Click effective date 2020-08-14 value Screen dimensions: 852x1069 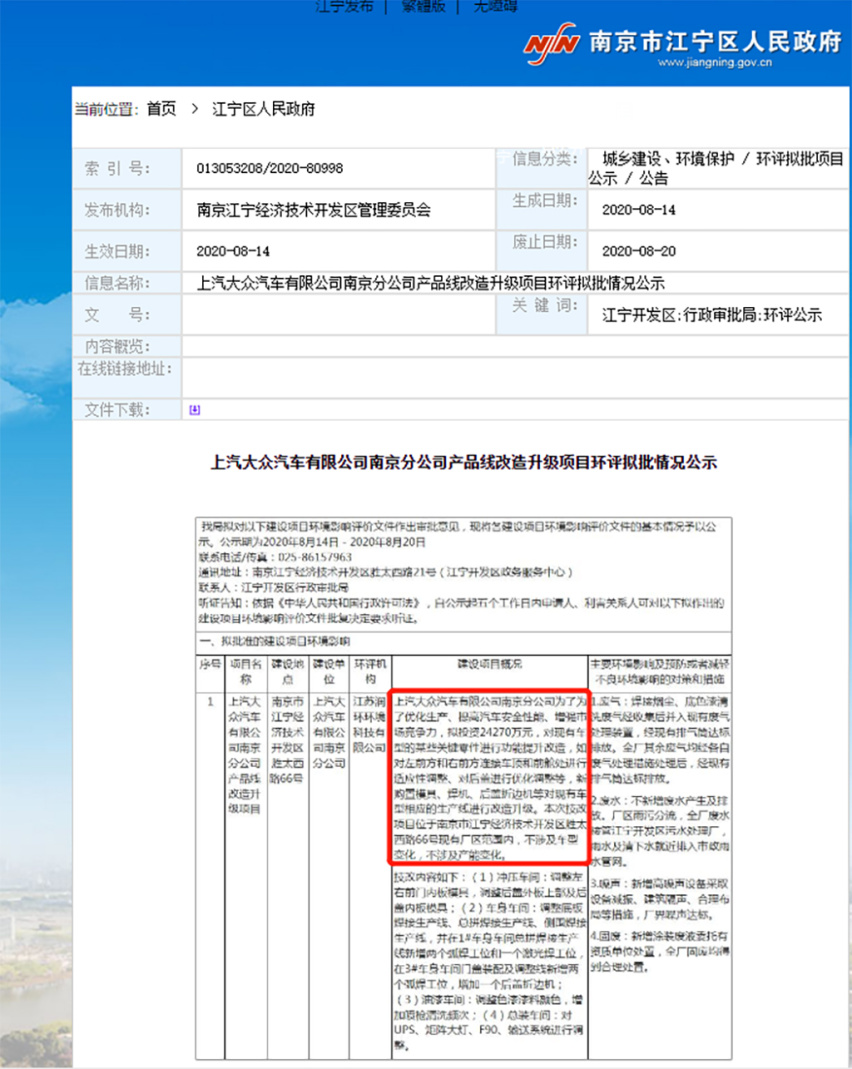point(233,252)
